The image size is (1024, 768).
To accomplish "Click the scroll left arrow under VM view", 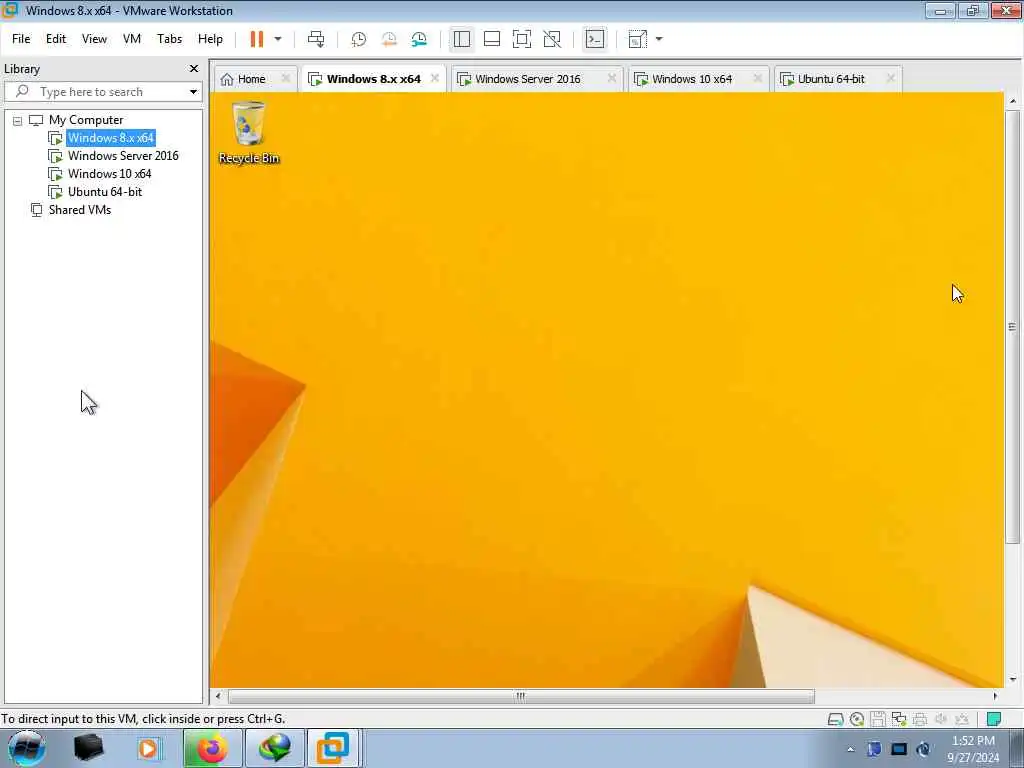I will [x=218, y=696].
